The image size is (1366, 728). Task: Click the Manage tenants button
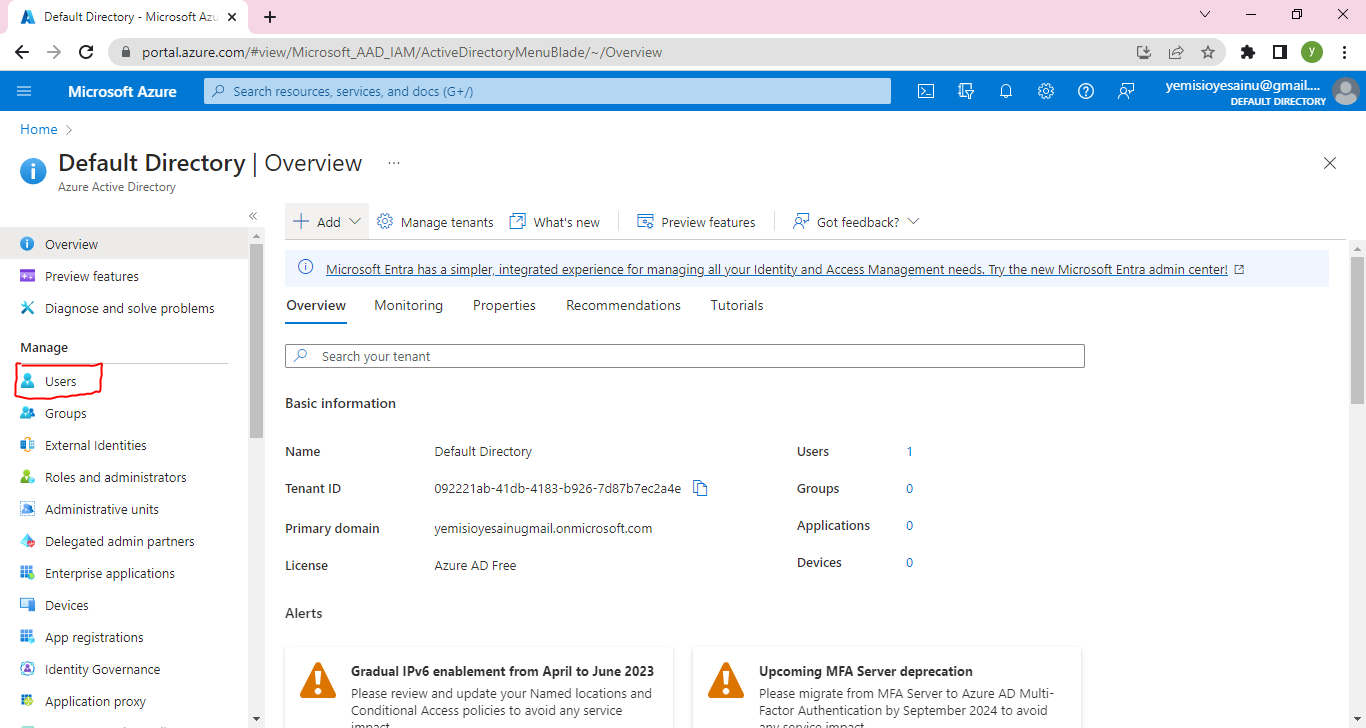point(435,222)
